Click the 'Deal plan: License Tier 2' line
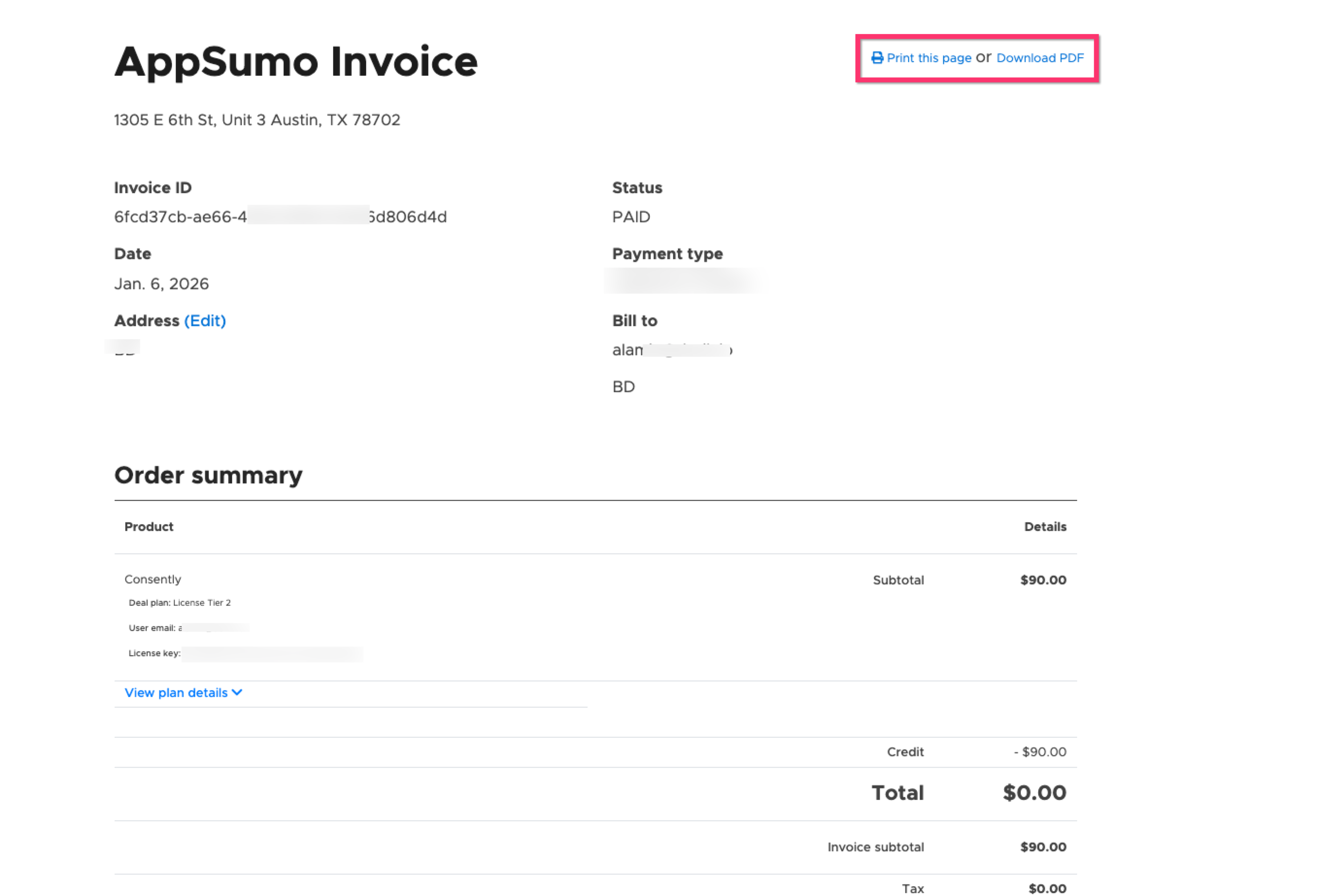Screen dimensions: 1317x896 (x=180, y=603)
